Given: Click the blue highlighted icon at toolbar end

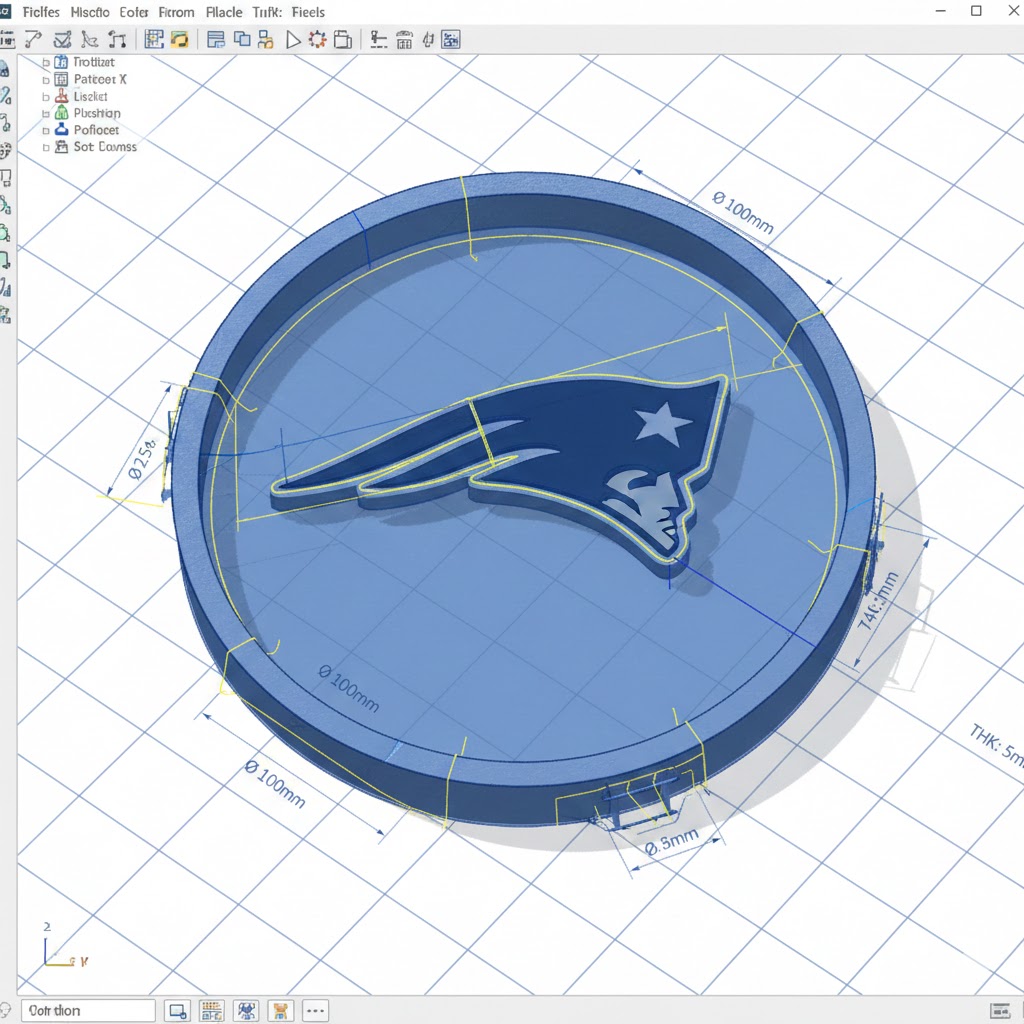Looking at the screenshot, I should click(451, 40).
